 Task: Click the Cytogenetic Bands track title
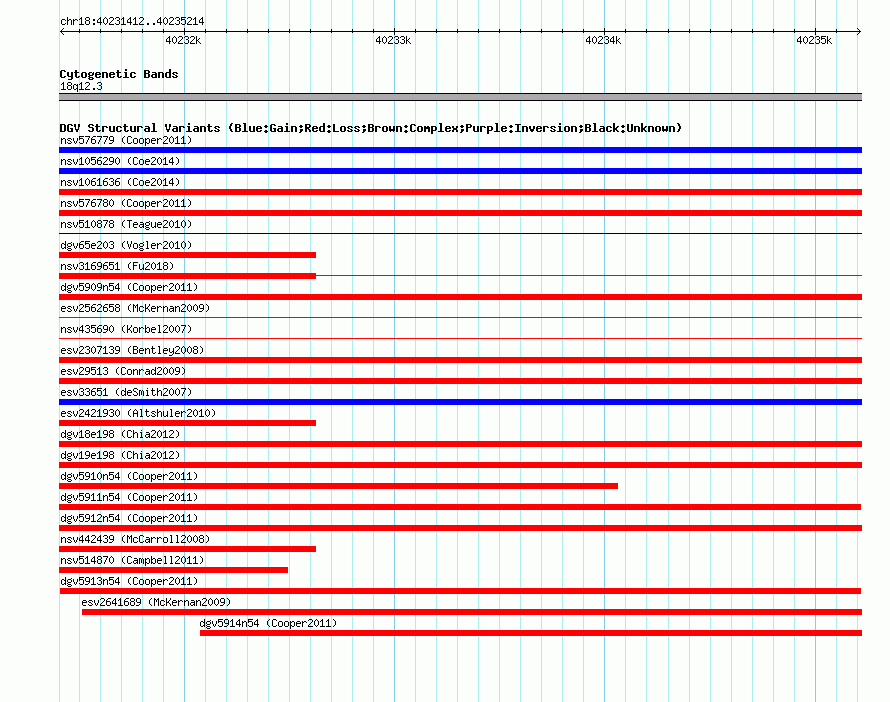coord(119,74)
